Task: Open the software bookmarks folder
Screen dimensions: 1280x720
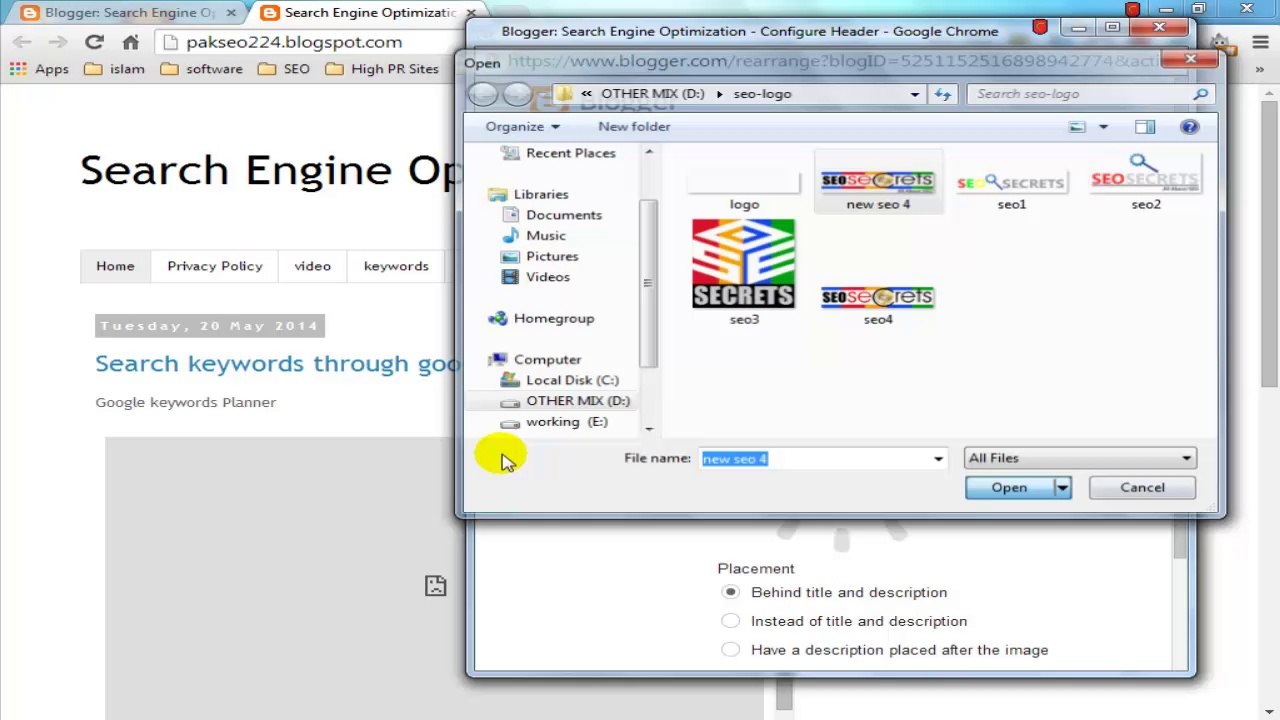Action: [202, 69]
